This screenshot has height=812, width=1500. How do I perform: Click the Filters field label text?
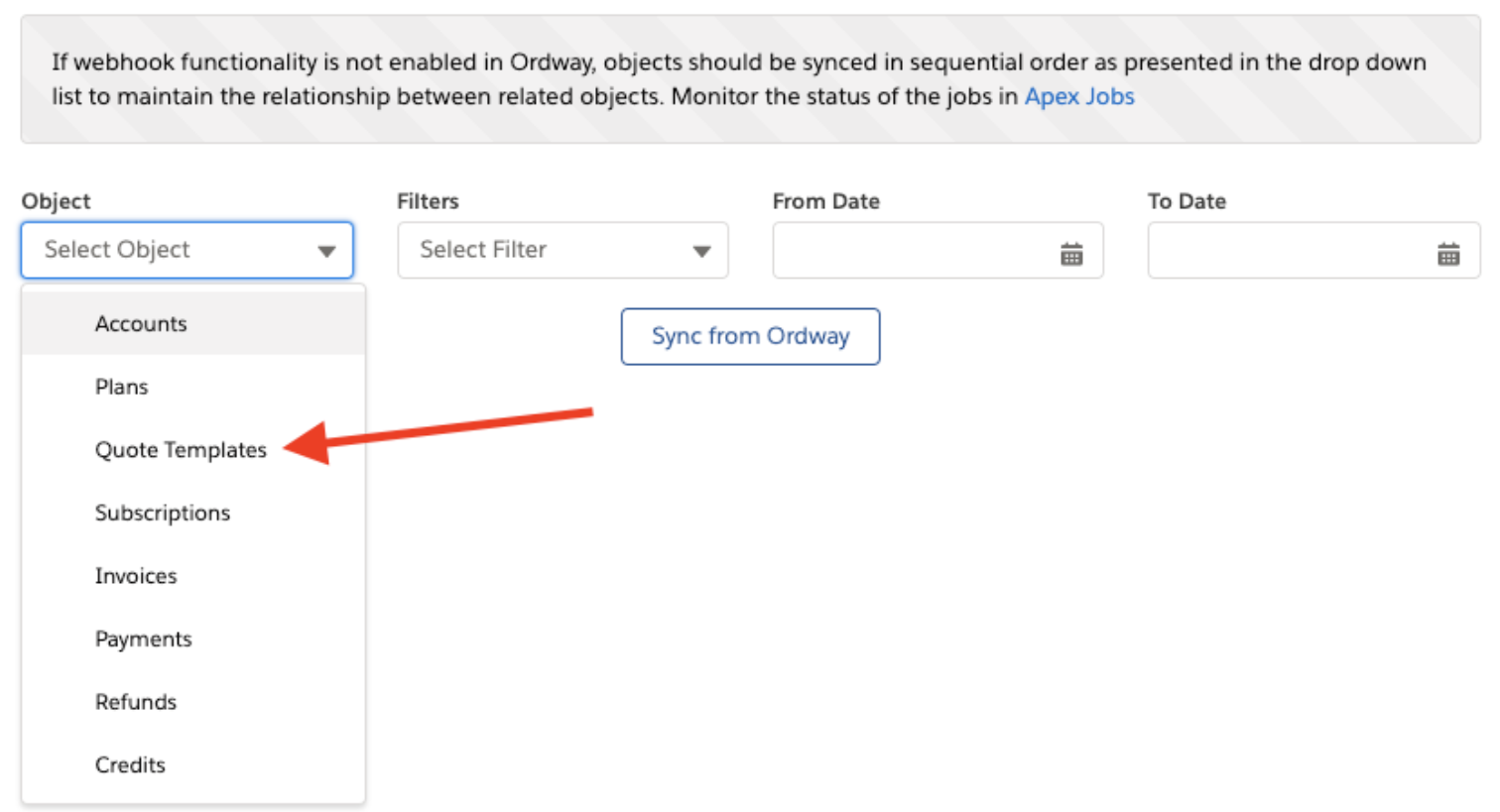428,201
